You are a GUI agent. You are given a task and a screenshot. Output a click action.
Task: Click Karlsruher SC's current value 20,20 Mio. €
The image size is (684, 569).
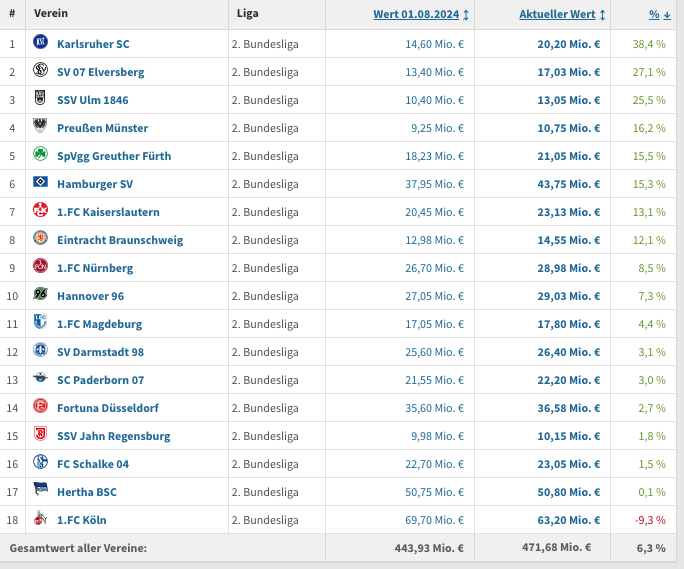[x=569, y=44]
